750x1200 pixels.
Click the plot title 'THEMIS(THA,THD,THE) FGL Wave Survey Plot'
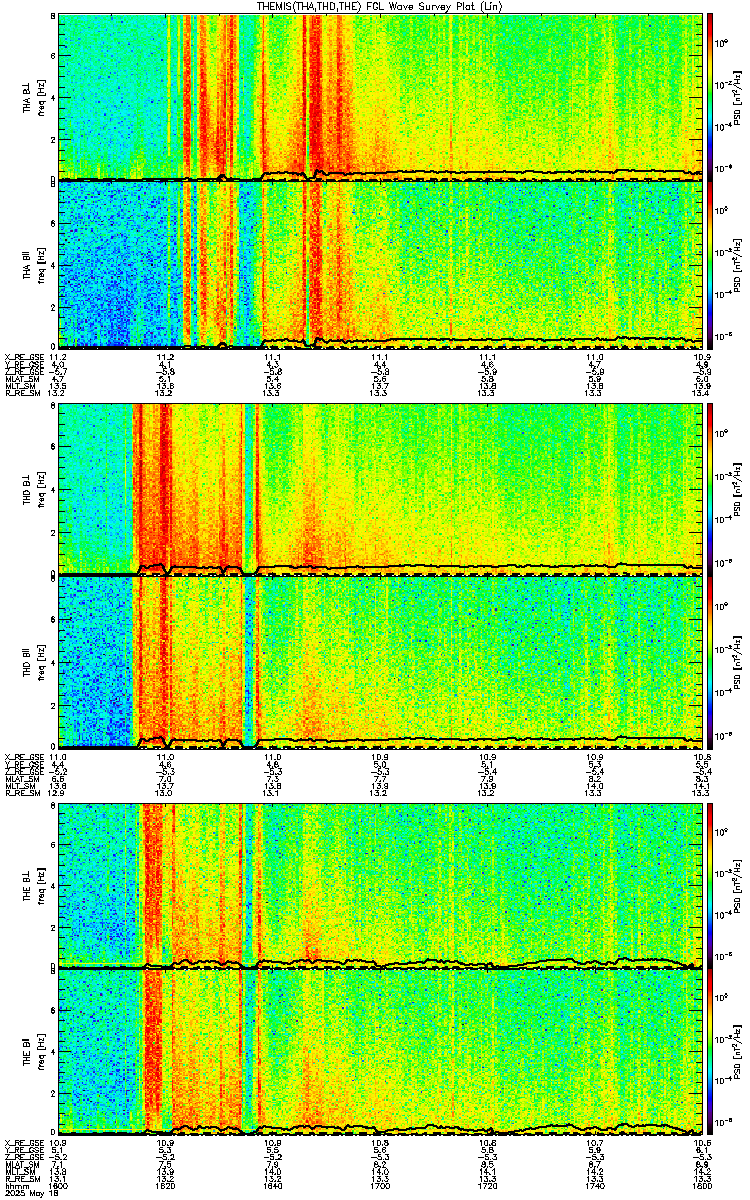tap(380, 6)
